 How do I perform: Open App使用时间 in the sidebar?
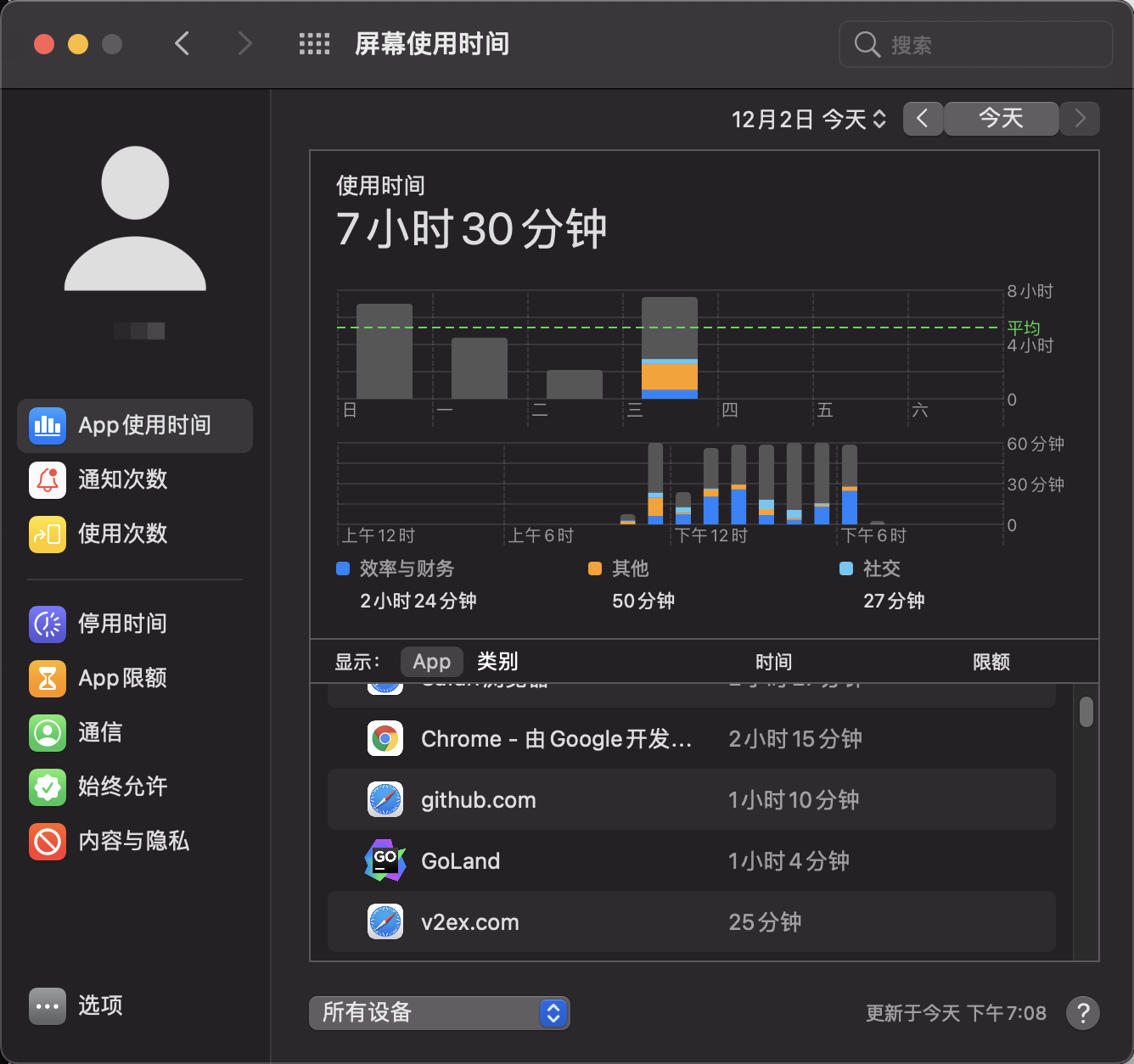pos(136,425)
